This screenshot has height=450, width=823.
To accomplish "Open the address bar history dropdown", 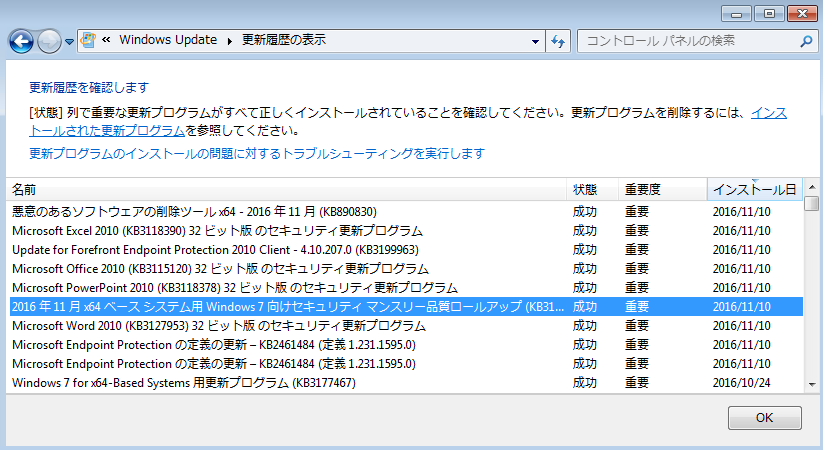I will [x=535, y=41].
